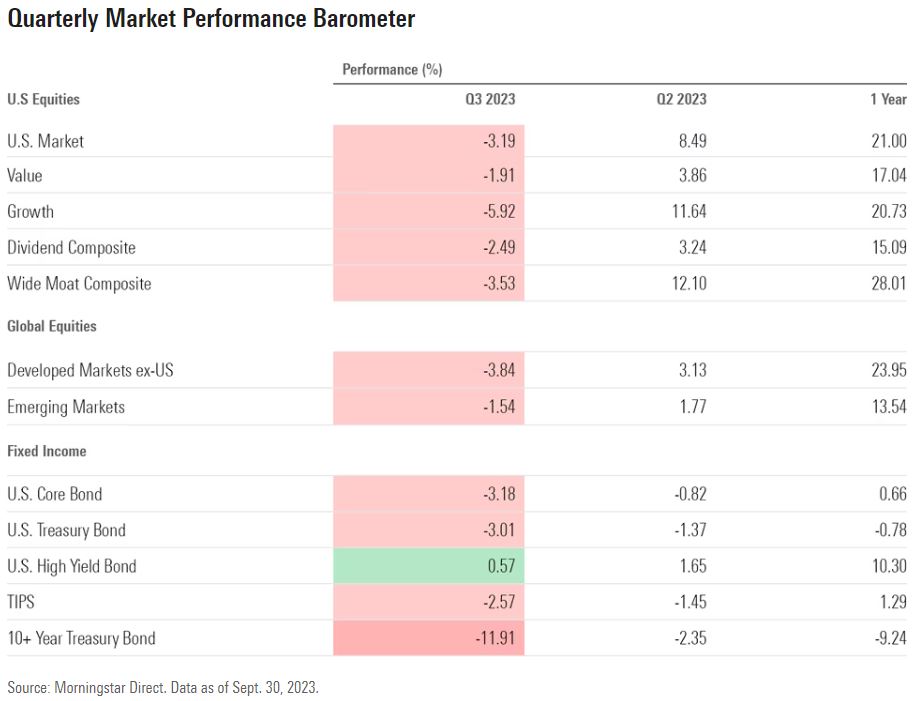Click the 1 Year column header
The image size is (920, 701).
point(887,99)
